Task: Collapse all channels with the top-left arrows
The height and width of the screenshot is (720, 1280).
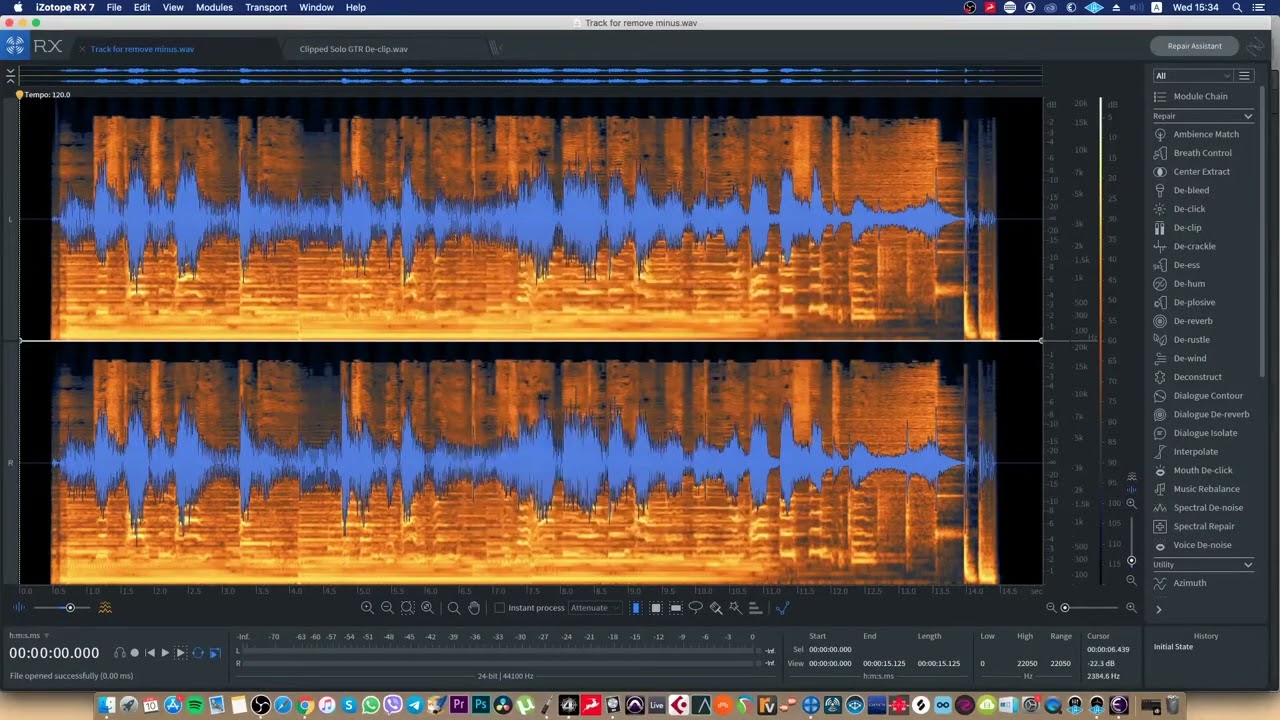Action: 10,76
